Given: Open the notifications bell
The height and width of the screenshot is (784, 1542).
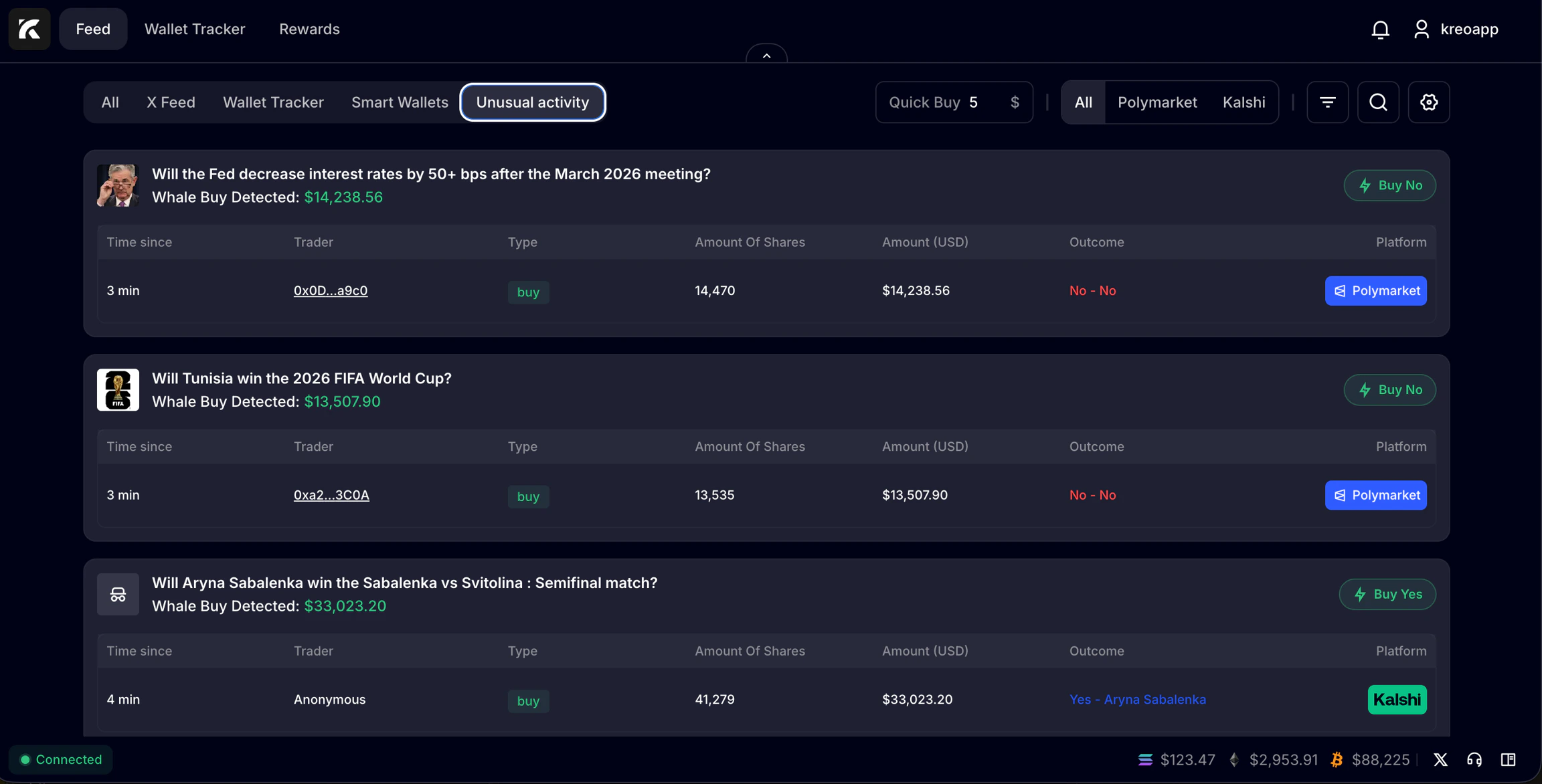Looking at the screenshot, I should [1380, 29].
